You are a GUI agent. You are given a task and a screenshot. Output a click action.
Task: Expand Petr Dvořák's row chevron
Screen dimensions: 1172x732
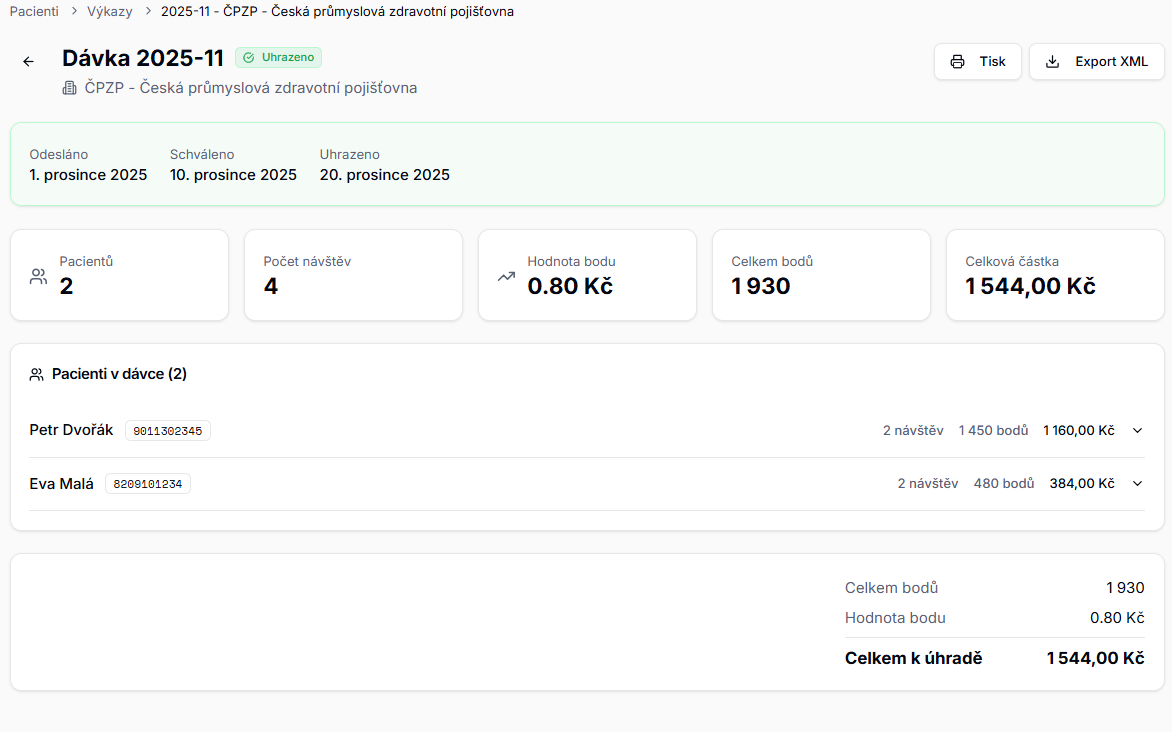(1137, 431)
